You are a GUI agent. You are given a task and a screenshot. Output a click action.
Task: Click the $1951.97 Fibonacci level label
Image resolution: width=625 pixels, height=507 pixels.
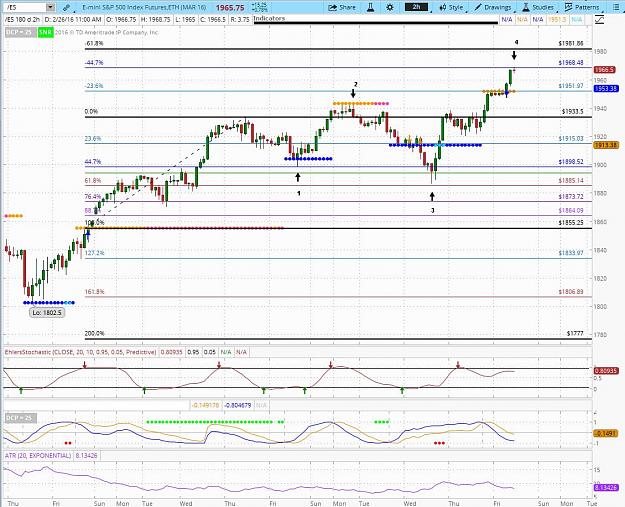(x=571, y=86)
